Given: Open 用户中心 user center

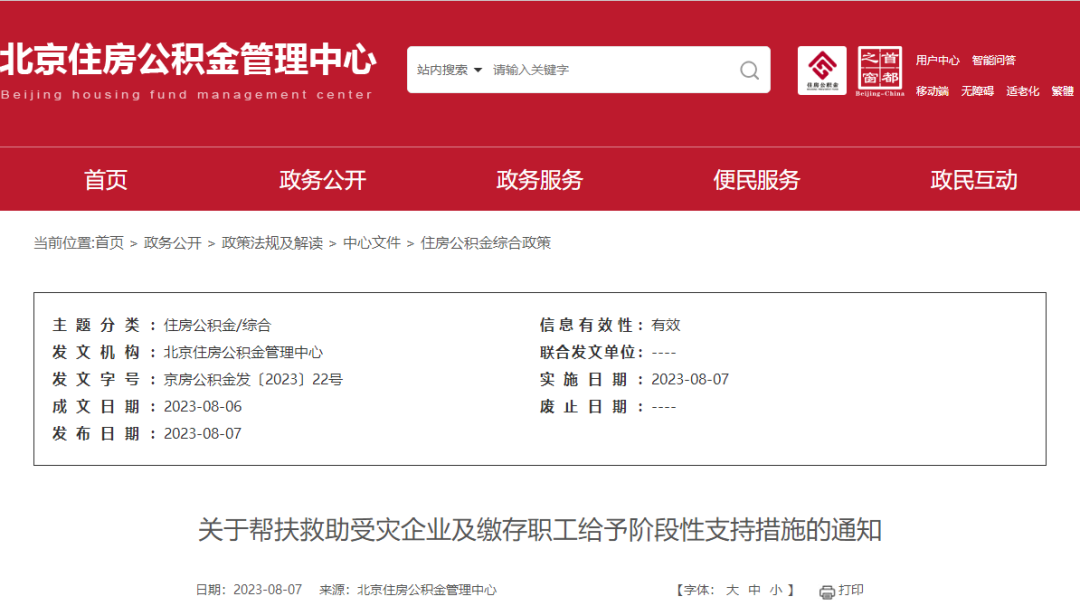Looking at the screenshot, I should 940,61.
